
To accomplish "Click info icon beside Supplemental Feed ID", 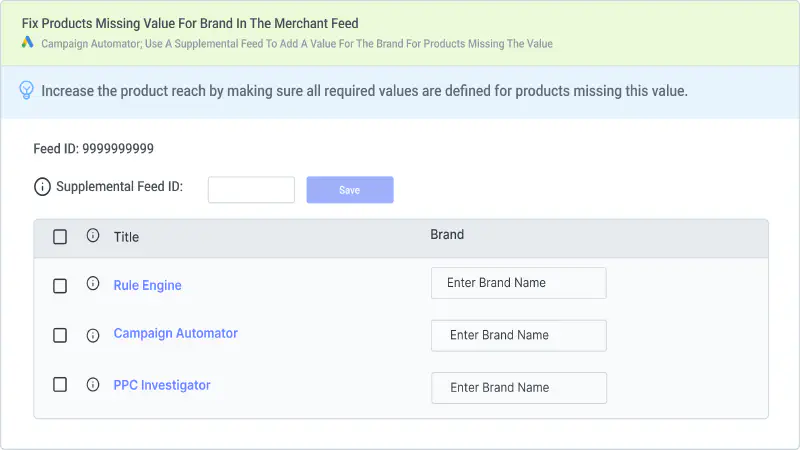I will tap(42, 187).
